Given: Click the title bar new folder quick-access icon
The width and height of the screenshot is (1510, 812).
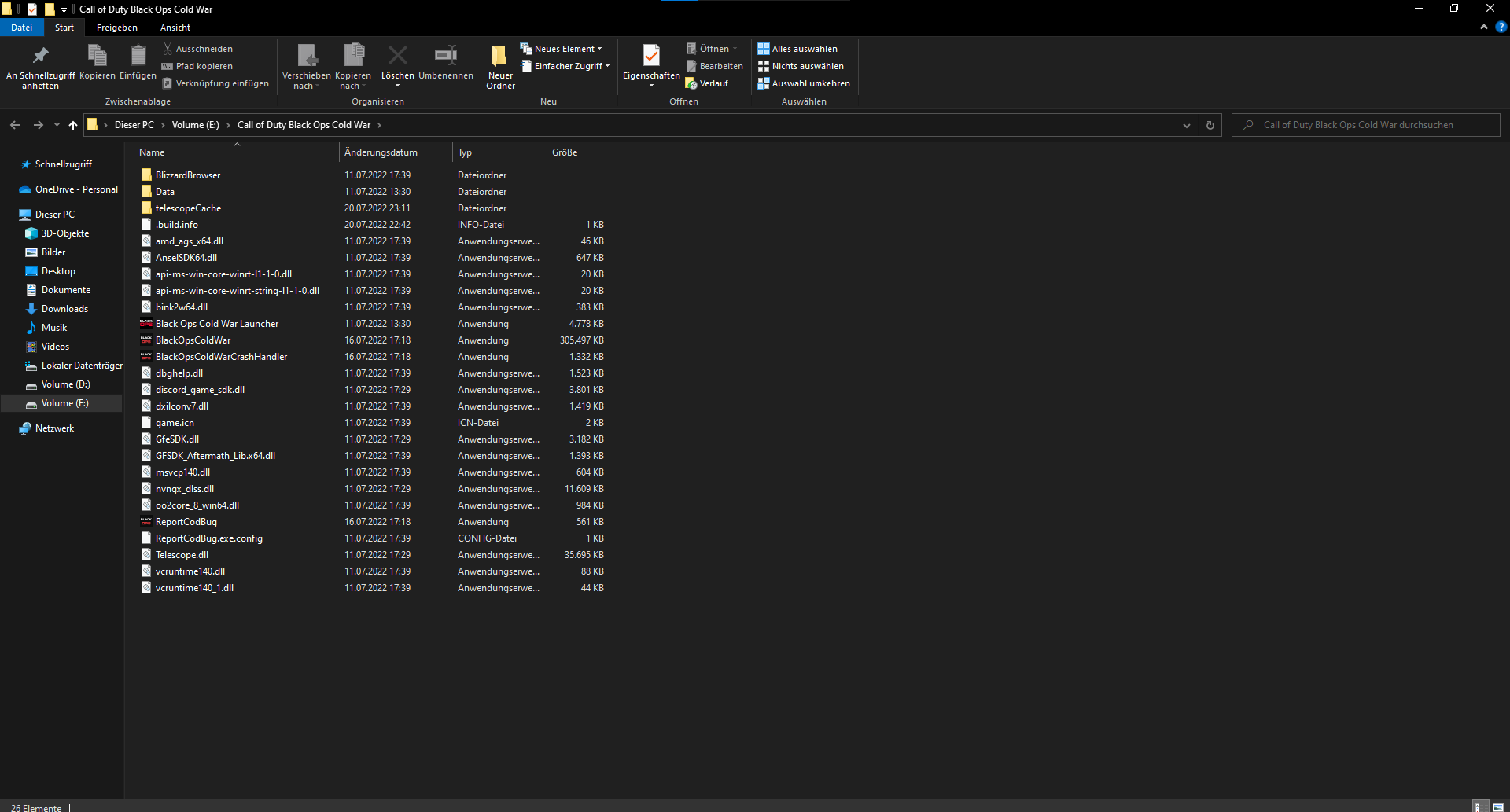Looking at the screenshot, I should pyautogui.click(x=50, y=9).
